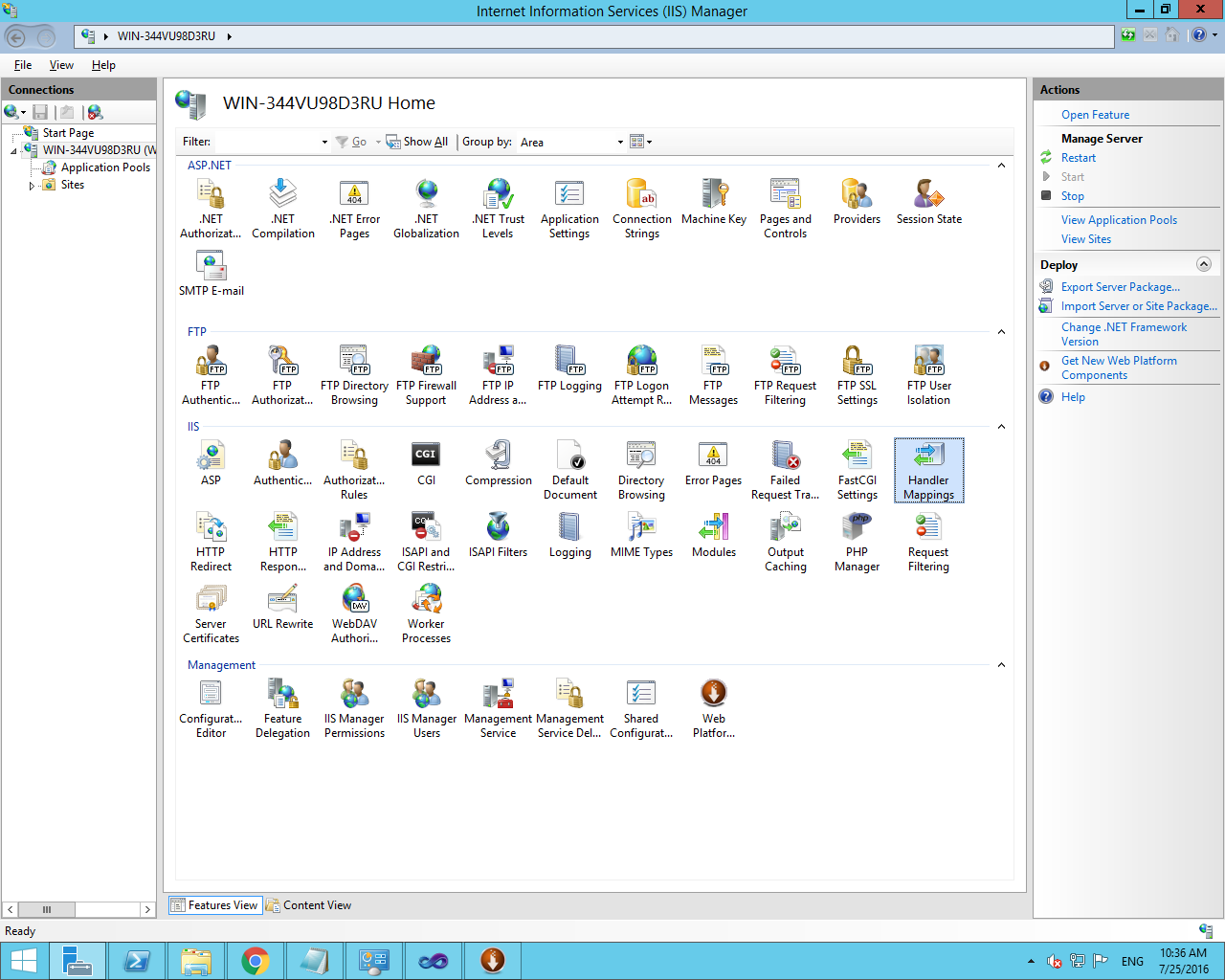Click the Open Feature action link
The height and width of the screenshot is (980, 1225).
(x=1095, y=115)
